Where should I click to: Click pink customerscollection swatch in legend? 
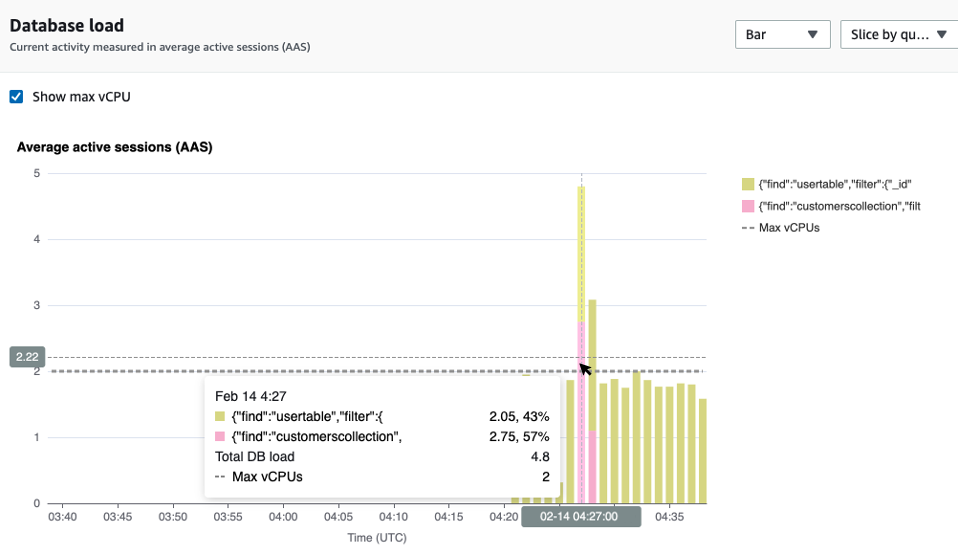(x=747, y=206)
